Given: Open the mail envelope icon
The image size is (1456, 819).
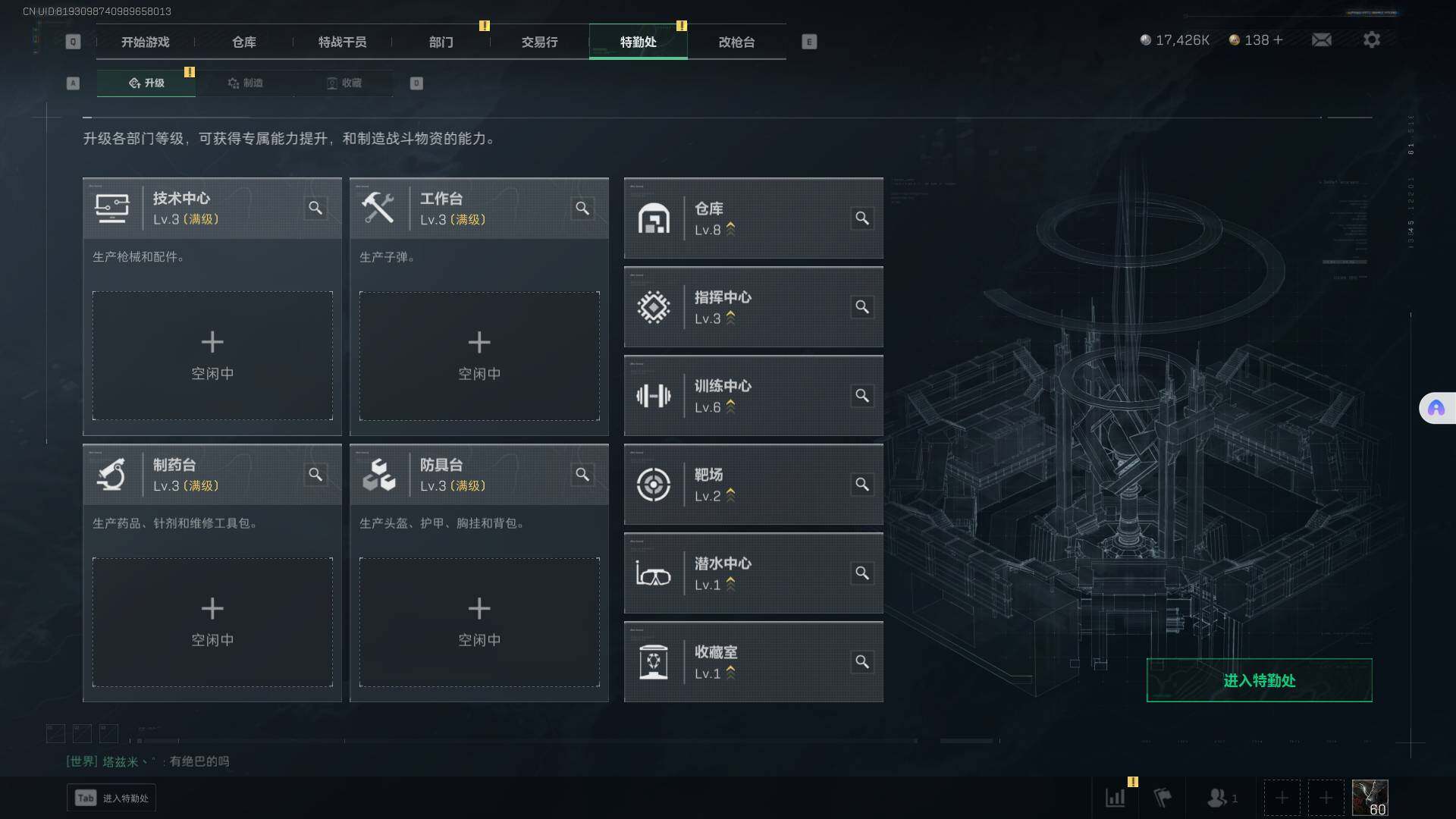Looking at the screenshot, I should point(1322,39).
